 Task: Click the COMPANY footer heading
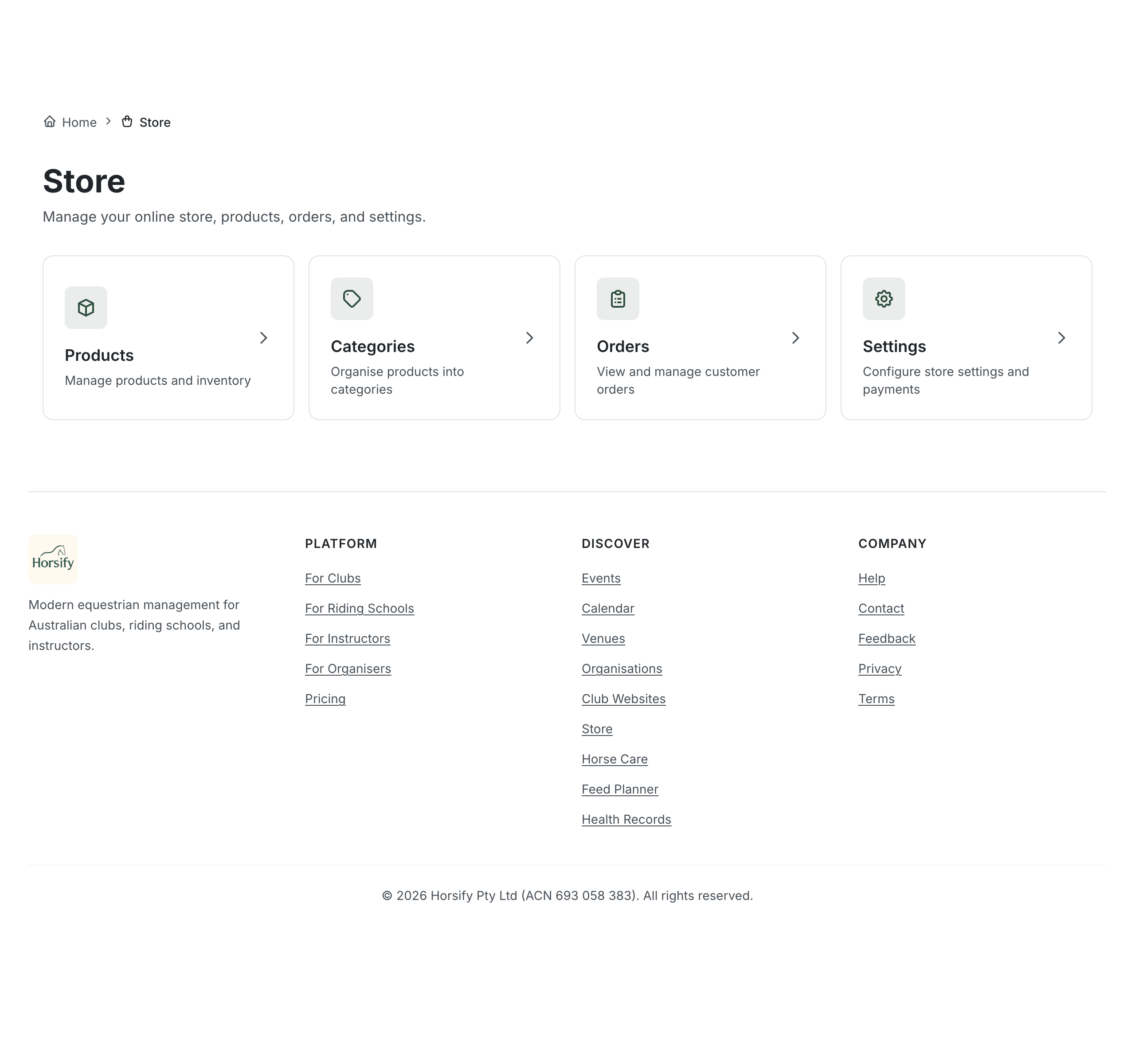pos(892,544)
